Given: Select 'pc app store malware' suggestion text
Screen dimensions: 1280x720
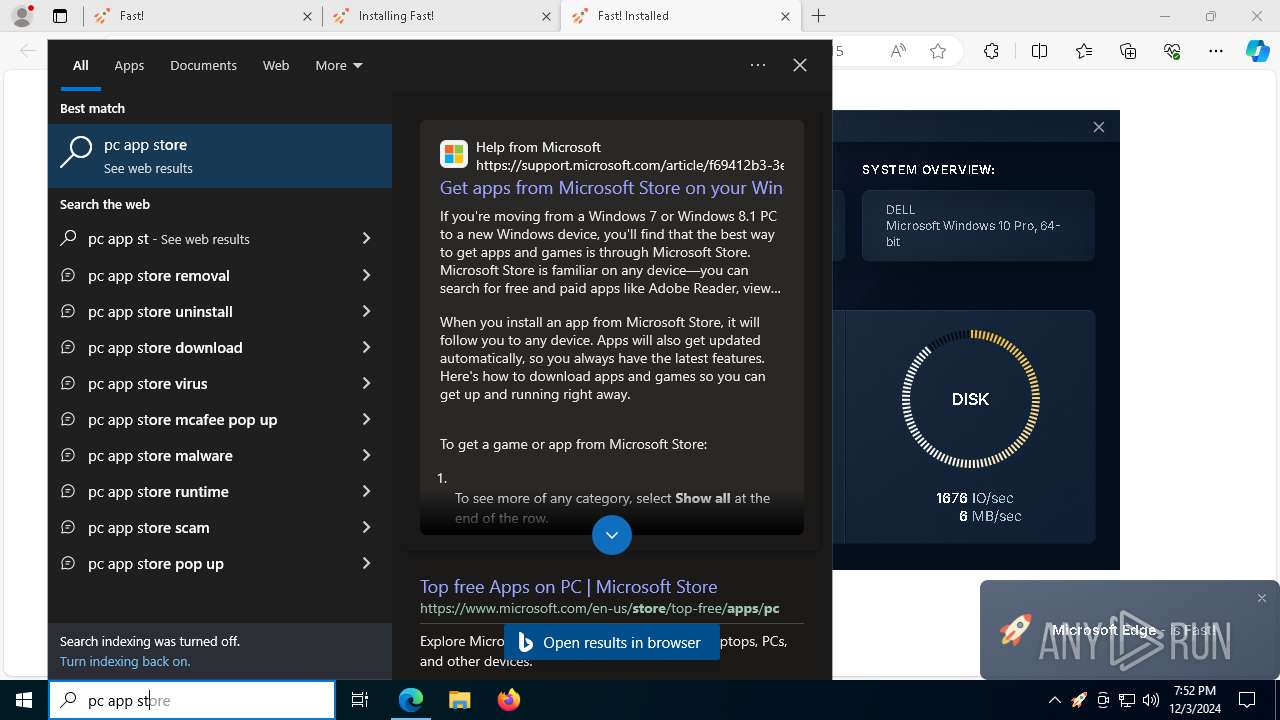Looking at the screenshot, I should tap(160, 455).
